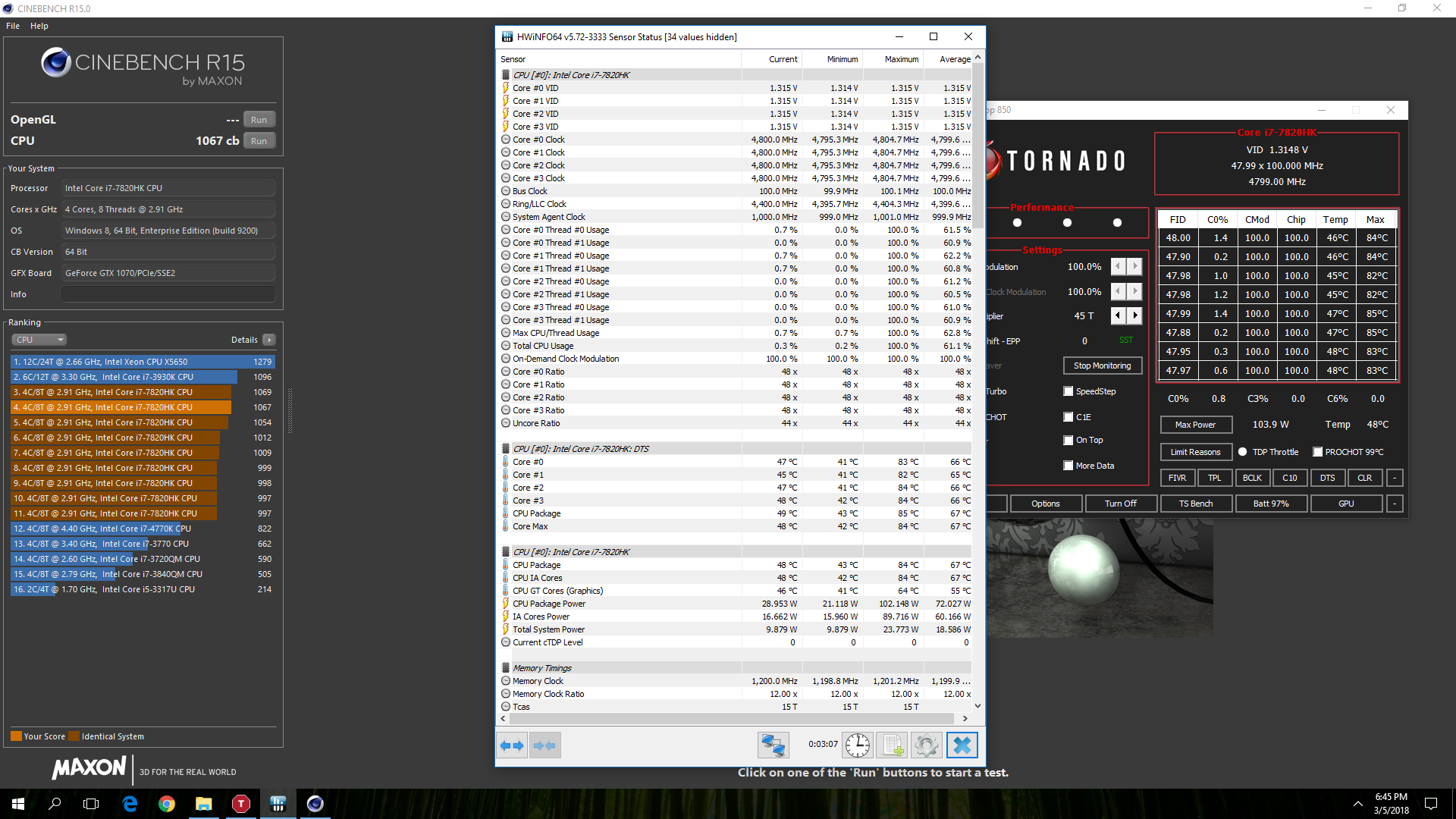Click HWiNFO collapse columns arrows icon
This screenshot has height=819, width=1456.
tap(545, 745)
